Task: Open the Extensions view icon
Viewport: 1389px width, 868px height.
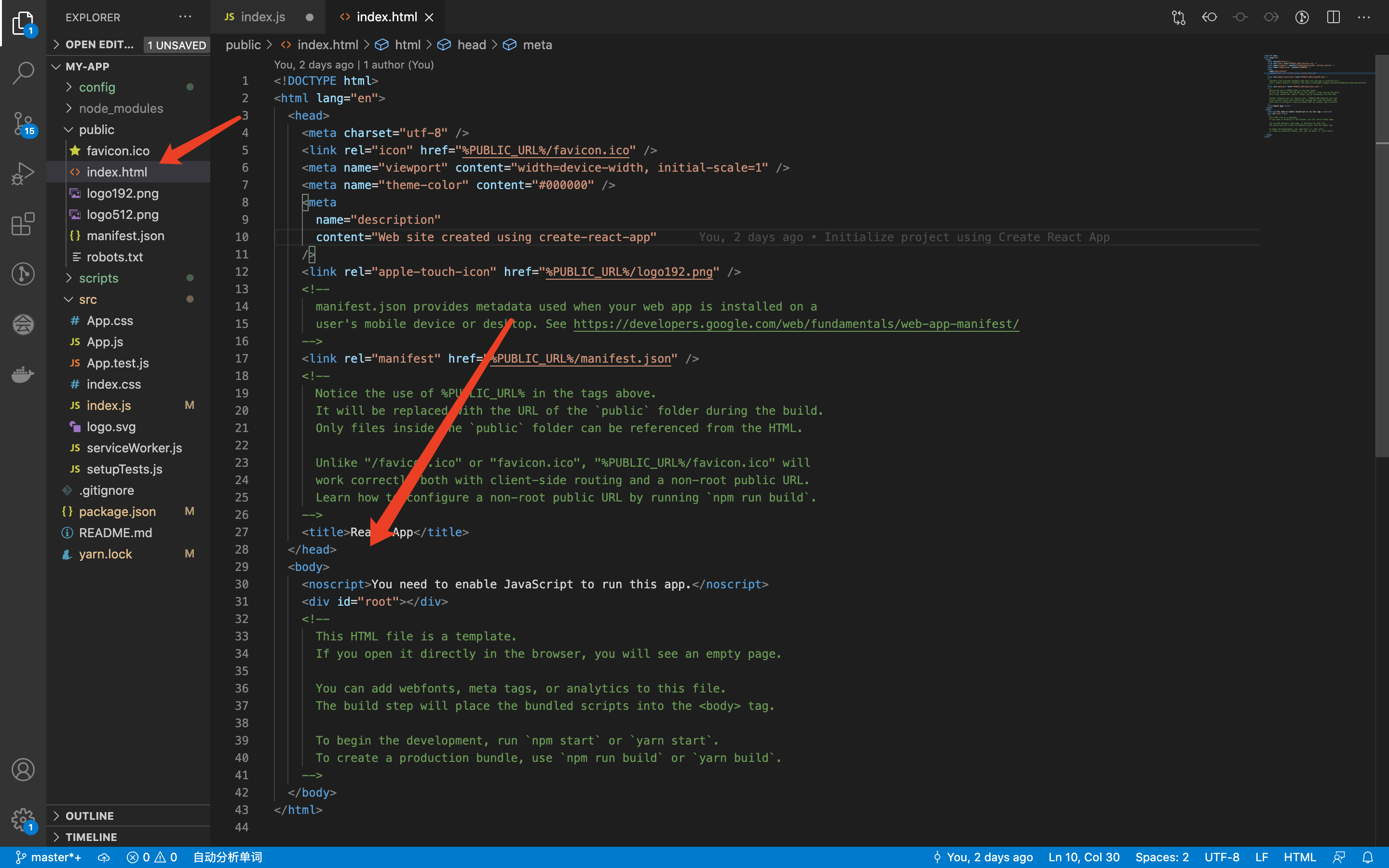Action: point(23,224)
